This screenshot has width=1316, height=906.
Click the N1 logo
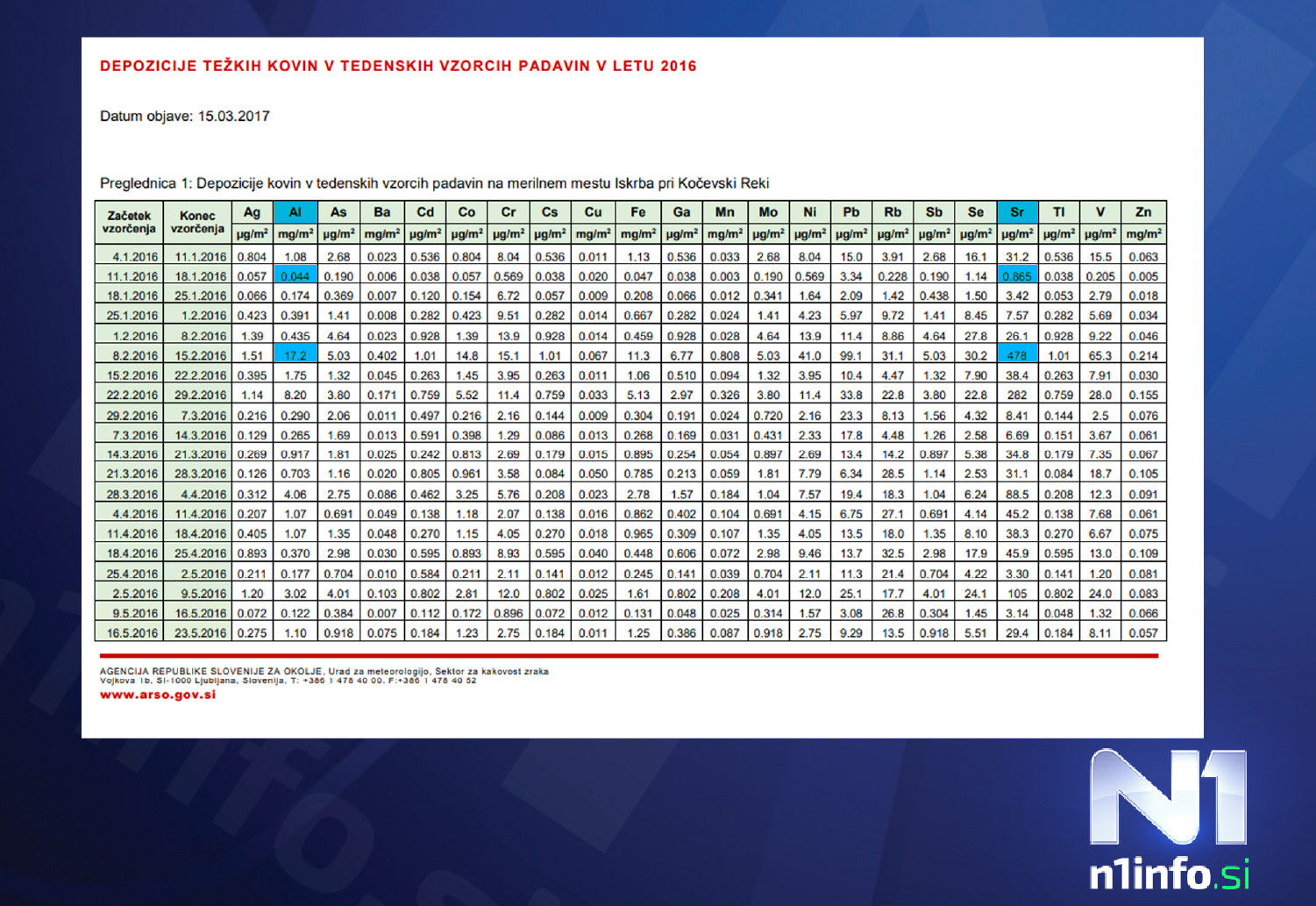(1168, 797)
